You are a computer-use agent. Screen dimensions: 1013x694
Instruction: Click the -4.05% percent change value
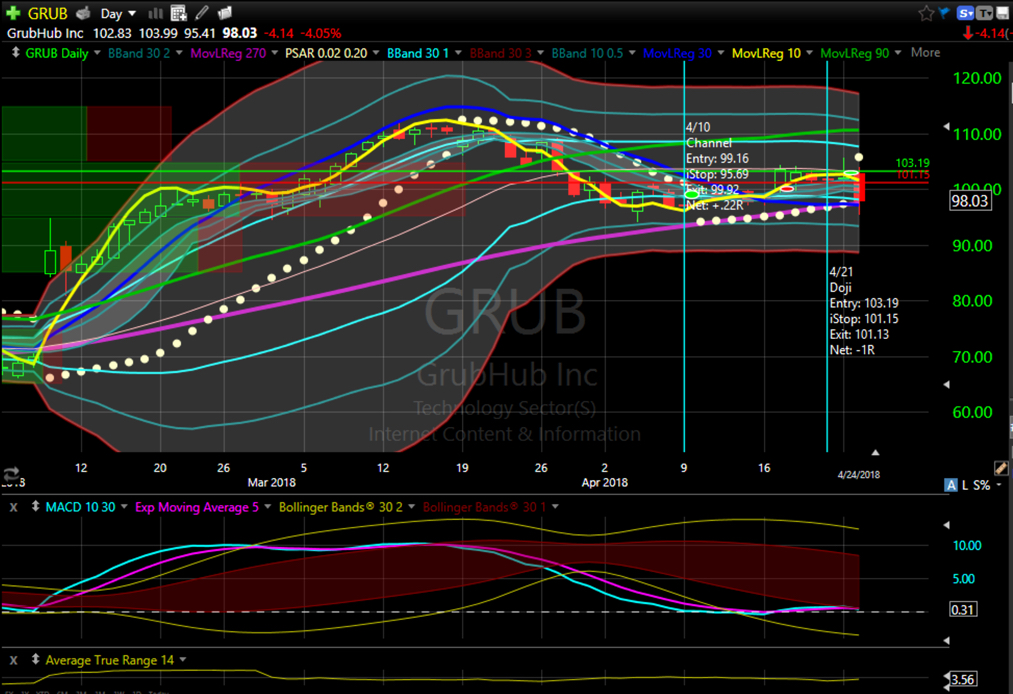coord(320,33)
